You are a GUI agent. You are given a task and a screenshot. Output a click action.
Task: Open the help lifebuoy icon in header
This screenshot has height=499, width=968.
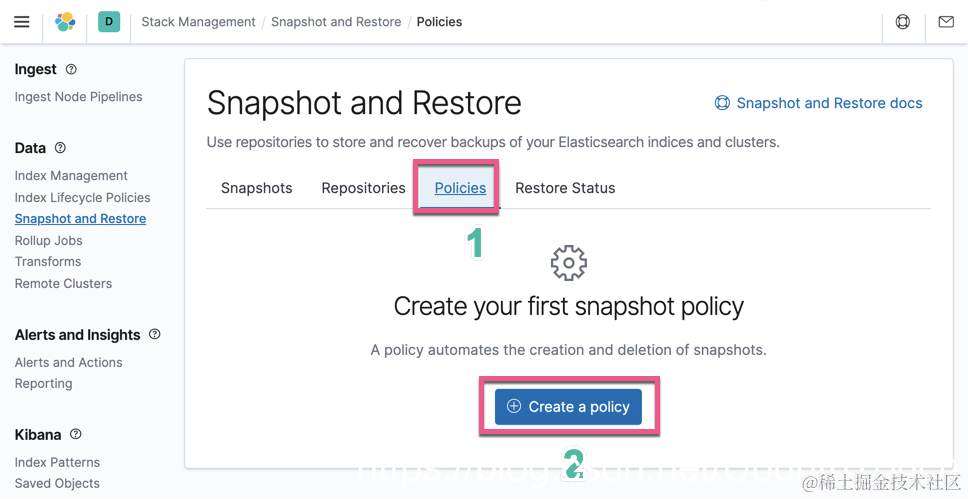pyautogui.click(x=903, y=22)
